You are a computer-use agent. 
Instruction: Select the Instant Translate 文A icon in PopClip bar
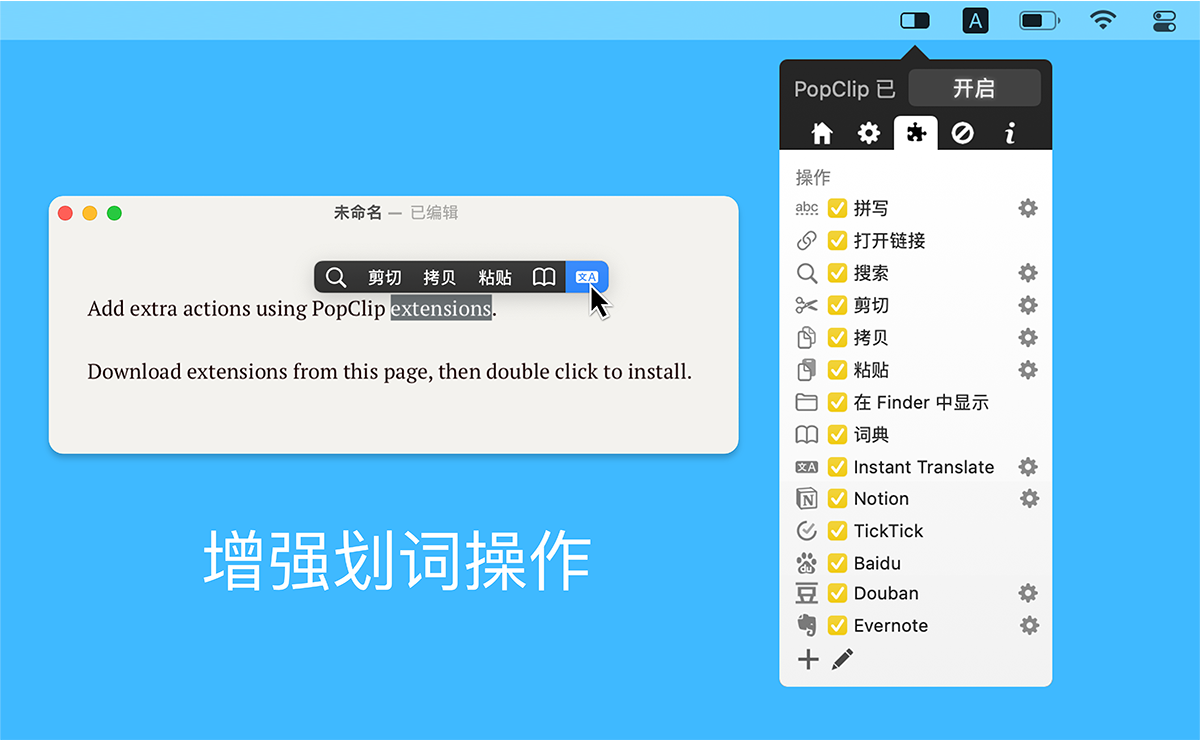588,277
